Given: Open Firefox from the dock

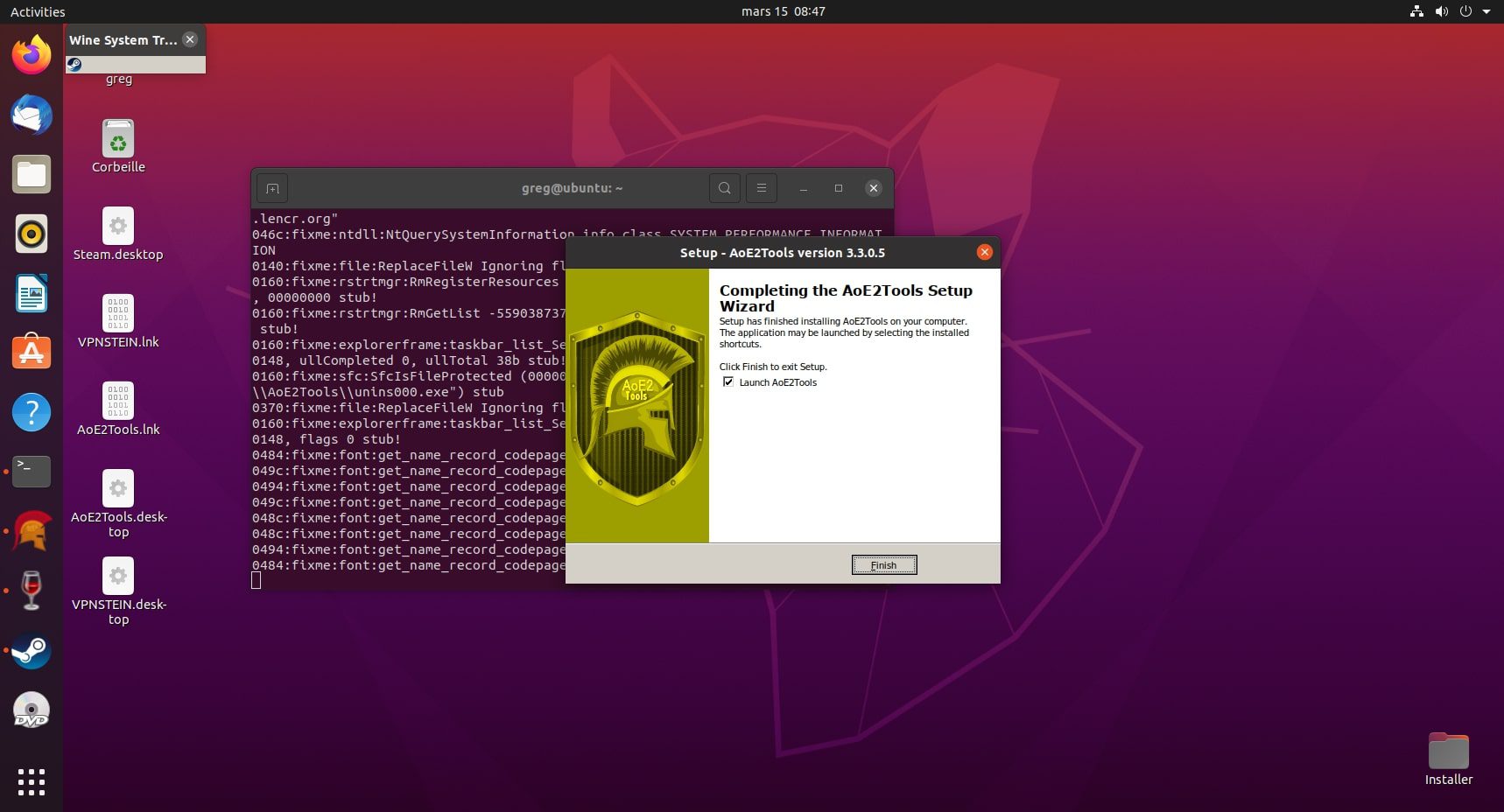Looking at the screenshot, I should 32,55.
